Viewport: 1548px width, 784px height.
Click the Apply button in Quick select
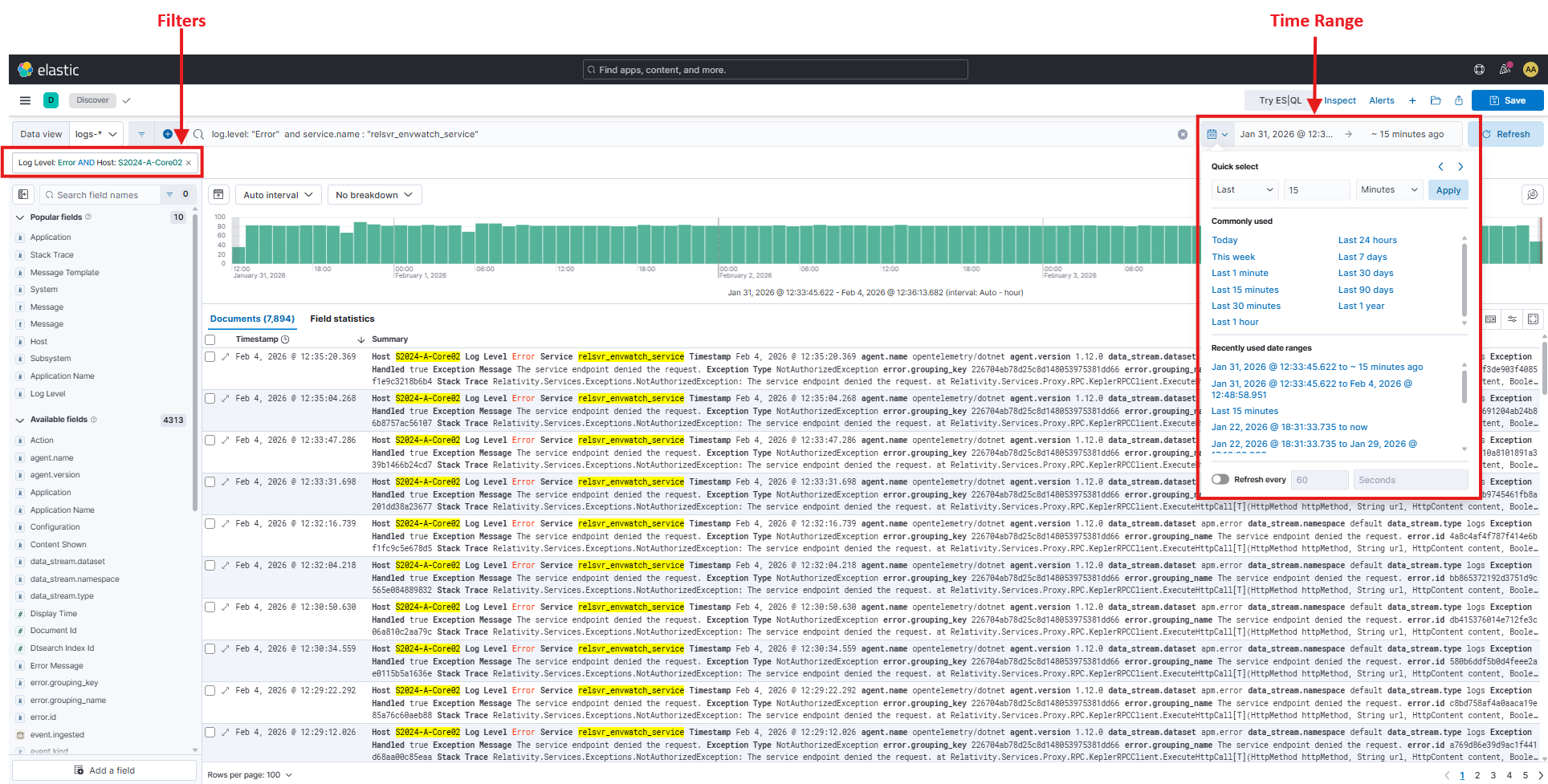coord(1448,190)
